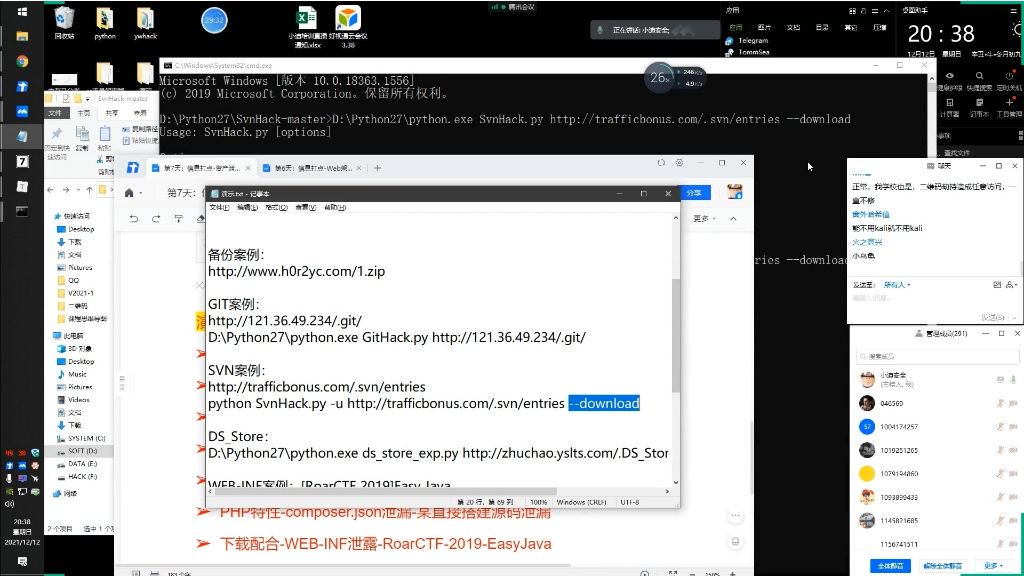Click the 26% floating performance ball

[x=659, y=77]
